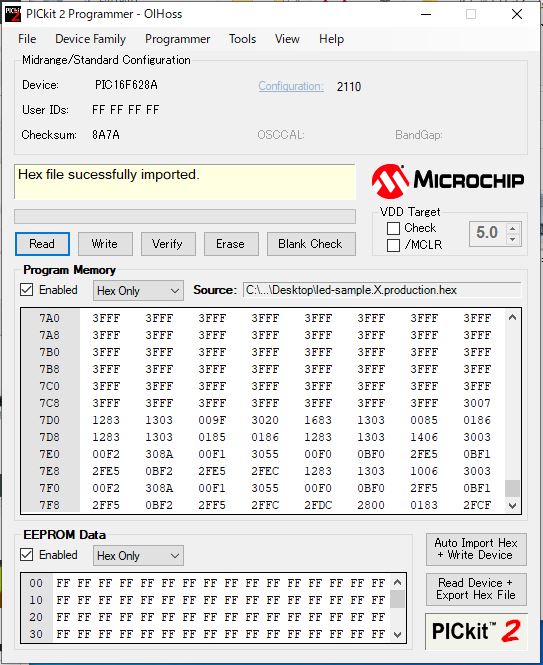Image resolution: width=543 pixels, height=665 pixels.
Task: Click Read Device + Export Hex File
Action: tap(476, 589)
